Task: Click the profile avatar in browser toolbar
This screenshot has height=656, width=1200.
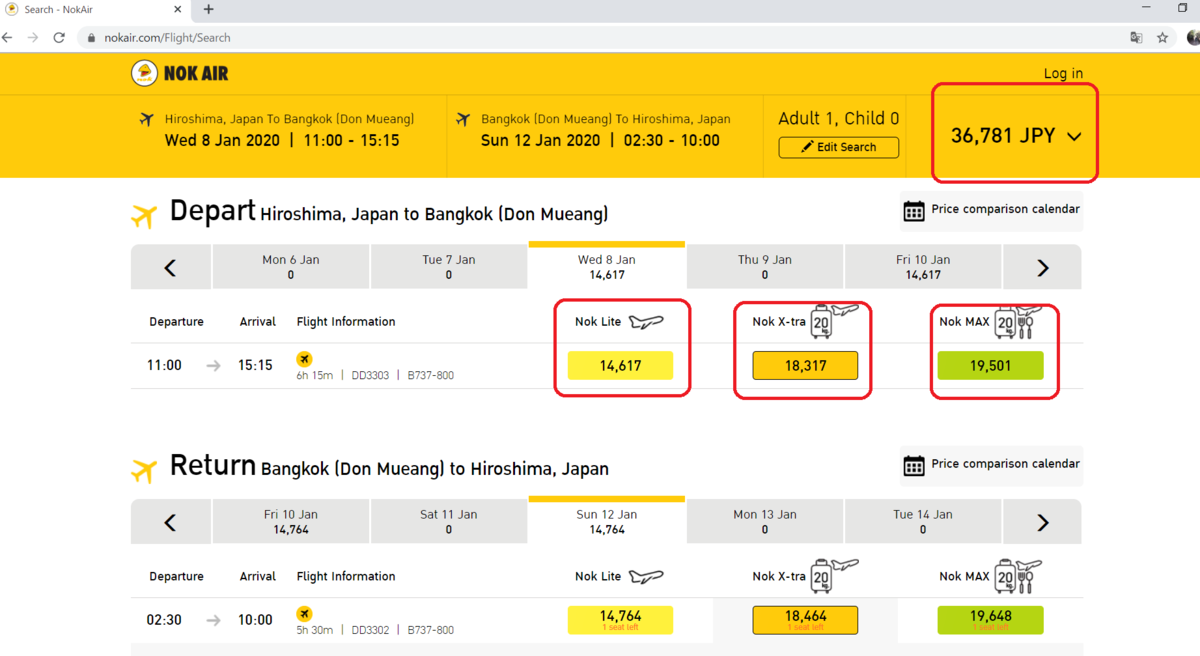Action: (x=1194, y=38)
